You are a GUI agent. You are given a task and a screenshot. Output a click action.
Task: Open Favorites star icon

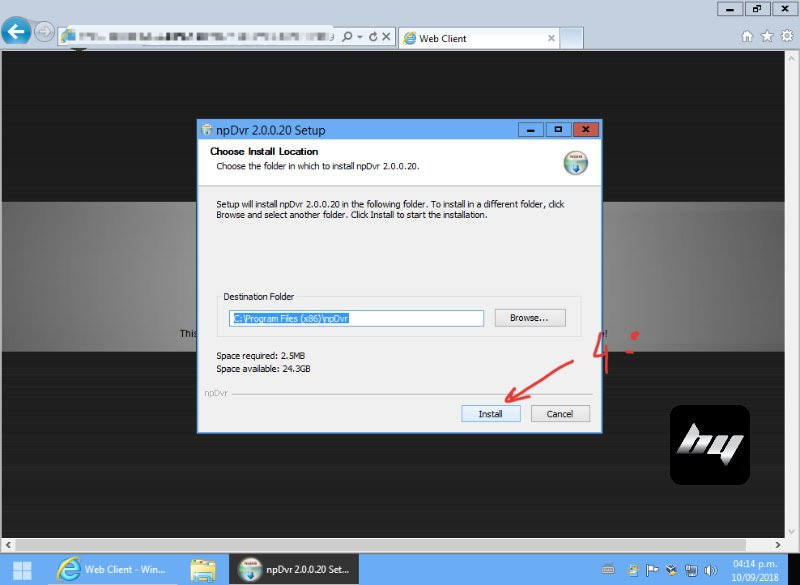click(x=767, y=36)
